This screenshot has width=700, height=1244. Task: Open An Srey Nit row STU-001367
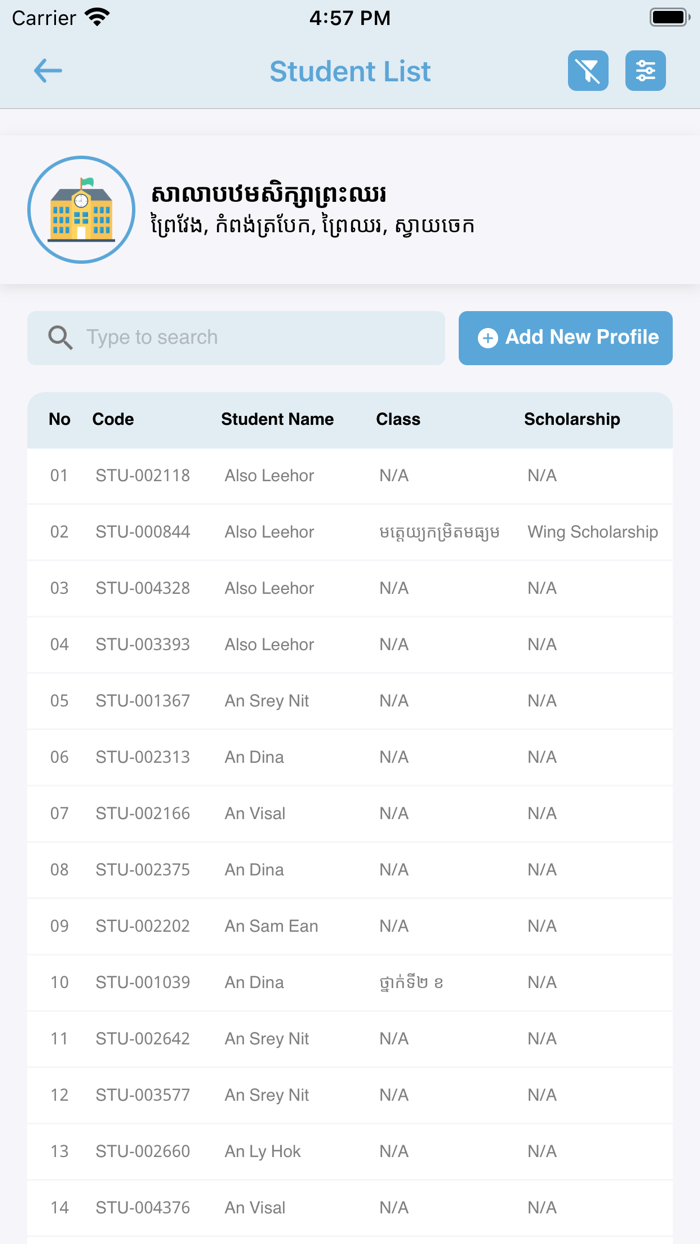pyautogui.click(x=350, y=701)
